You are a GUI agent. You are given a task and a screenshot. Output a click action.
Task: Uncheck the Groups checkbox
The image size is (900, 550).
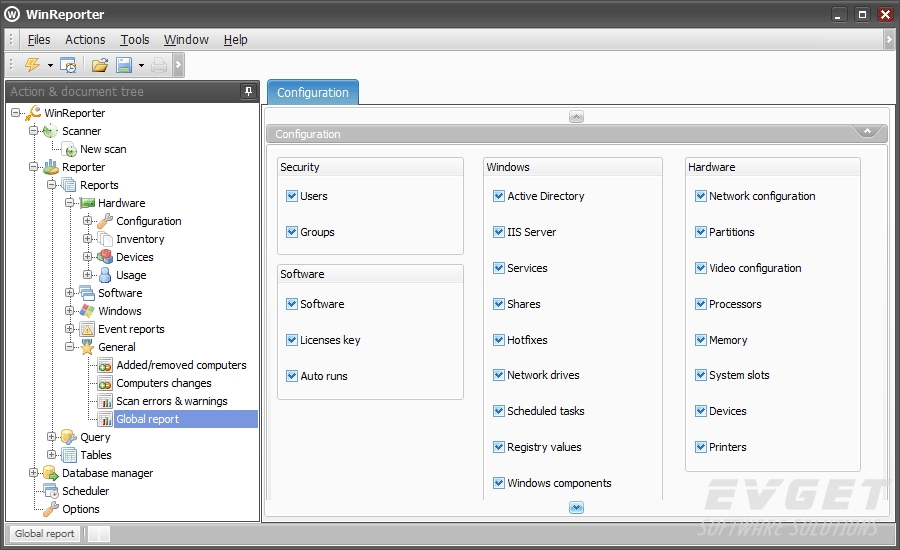292,232
